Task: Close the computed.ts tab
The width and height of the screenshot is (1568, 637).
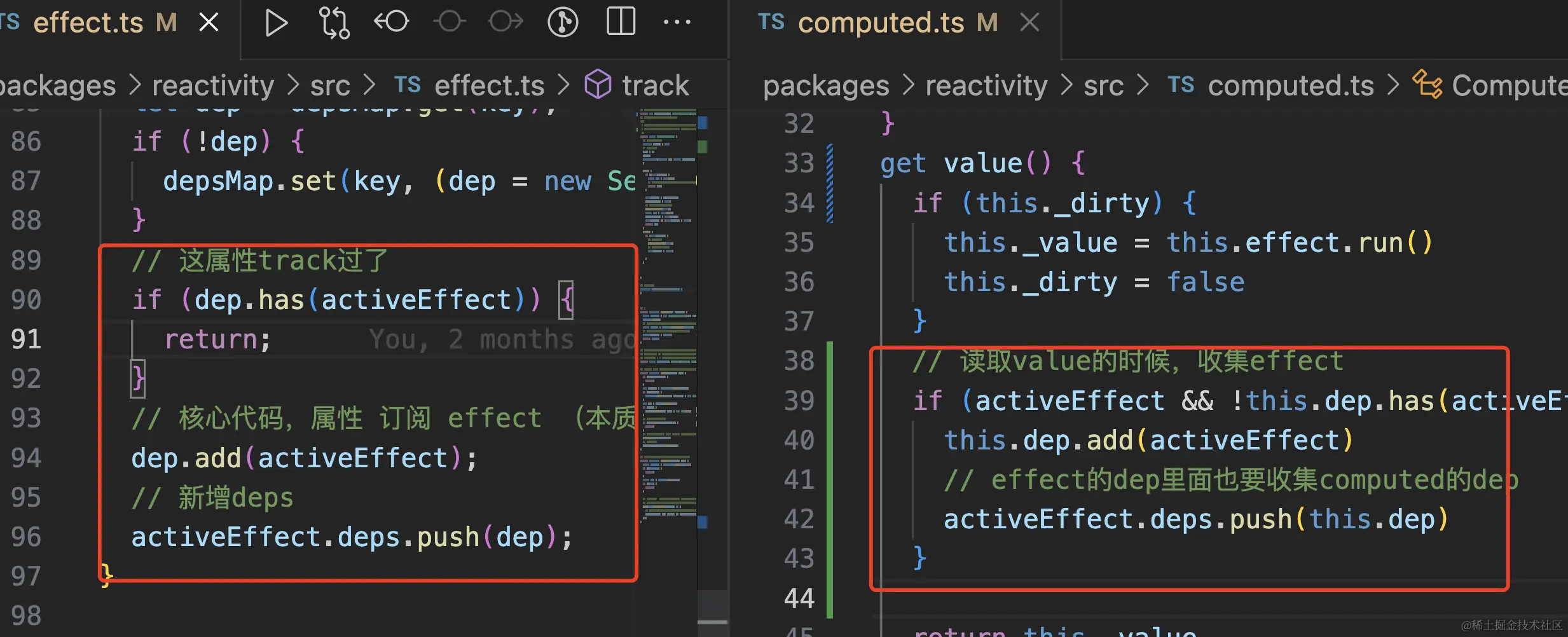Action: click(1029, 24)
